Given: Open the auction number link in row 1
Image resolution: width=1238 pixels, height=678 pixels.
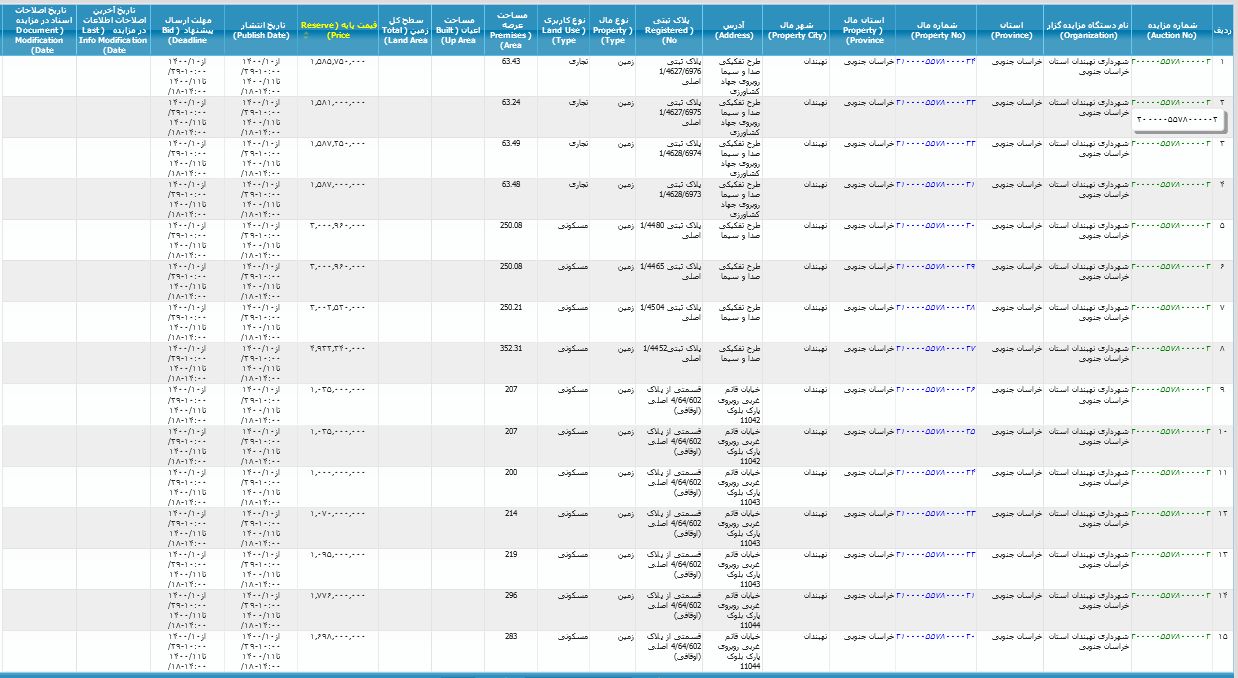Looking at the screenshot, I should (1170, 61).
